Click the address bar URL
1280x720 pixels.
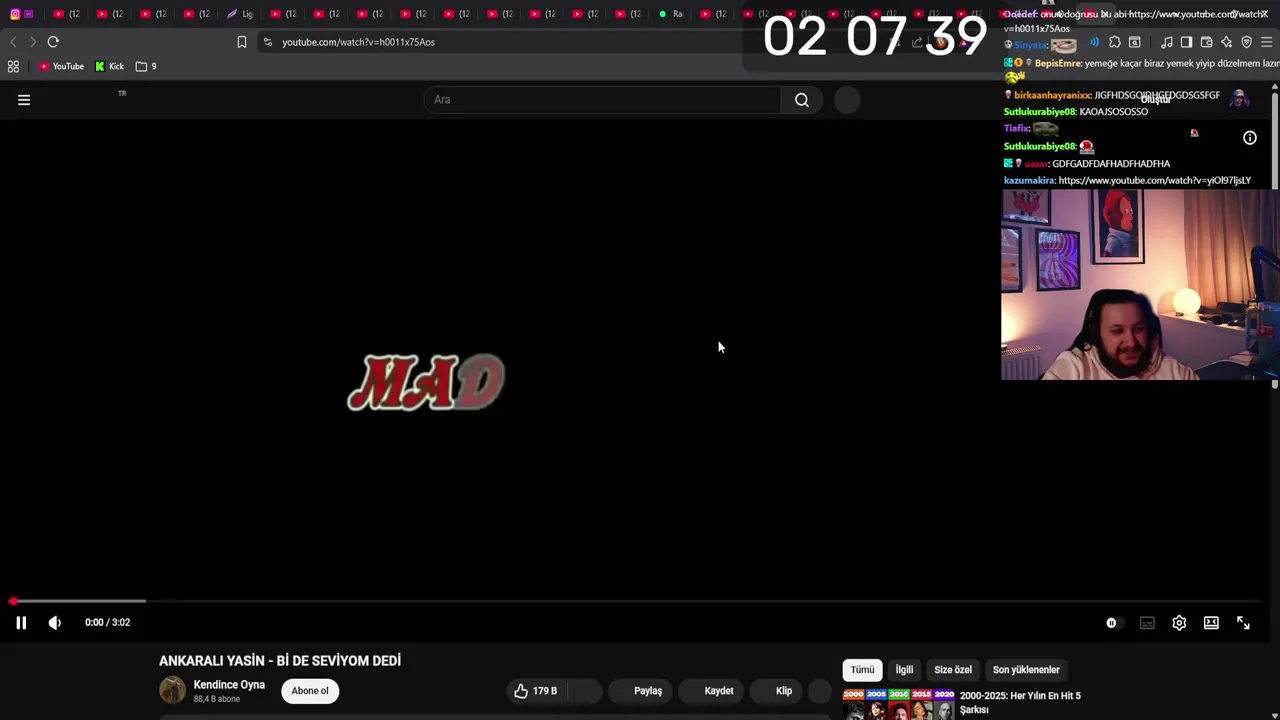pos(358,42)
